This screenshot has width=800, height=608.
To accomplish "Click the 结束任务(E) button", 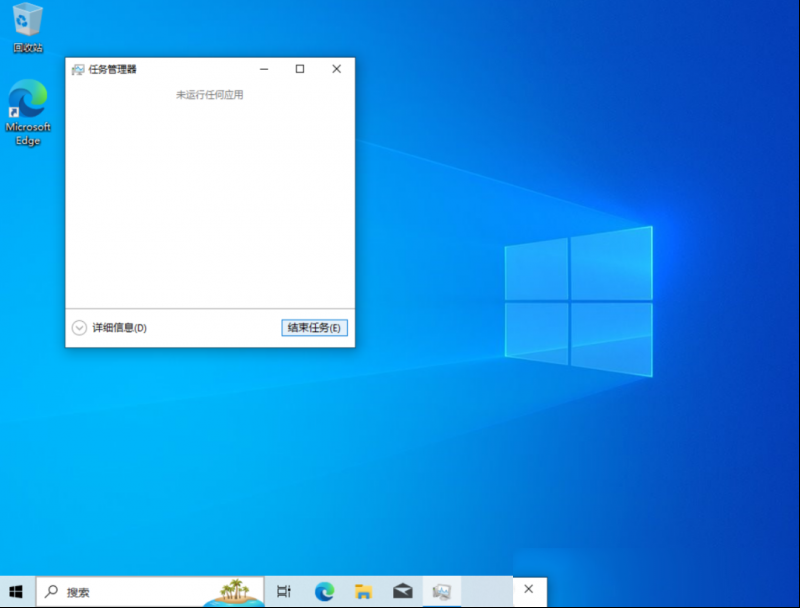I will [x=314, y=327].
